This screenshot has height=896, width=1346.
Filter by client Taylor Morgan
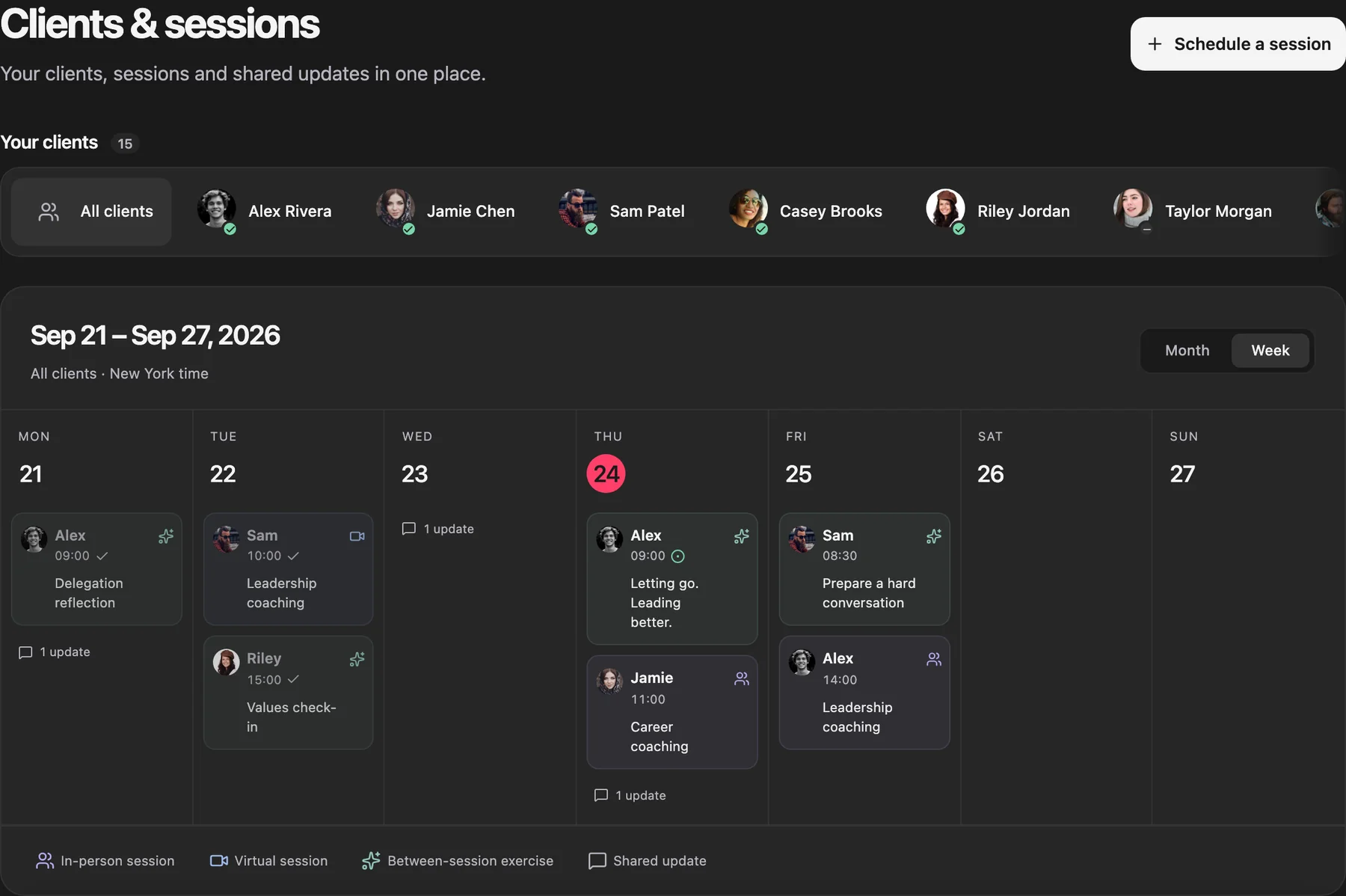pyautogui.click(x=1193, y=212)
